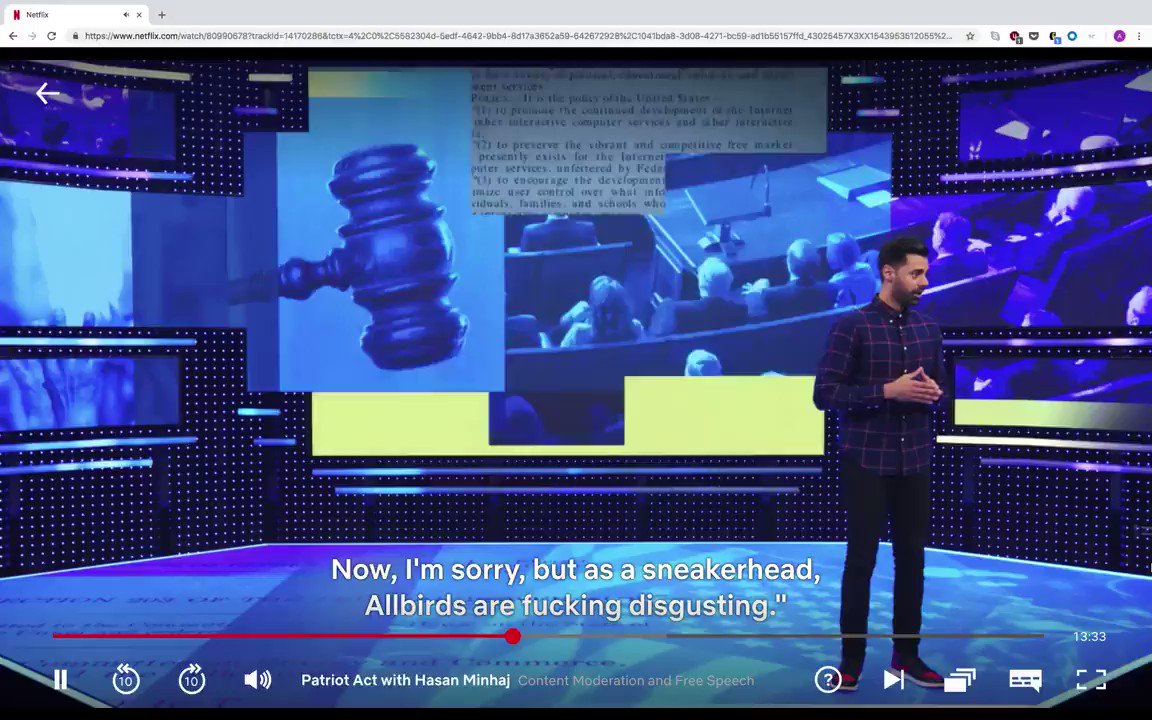Image resolution: width=1152 pixels, height=720 pixels.
Task: Skip forward 10 seconds
Action: [x=192, y=680]
